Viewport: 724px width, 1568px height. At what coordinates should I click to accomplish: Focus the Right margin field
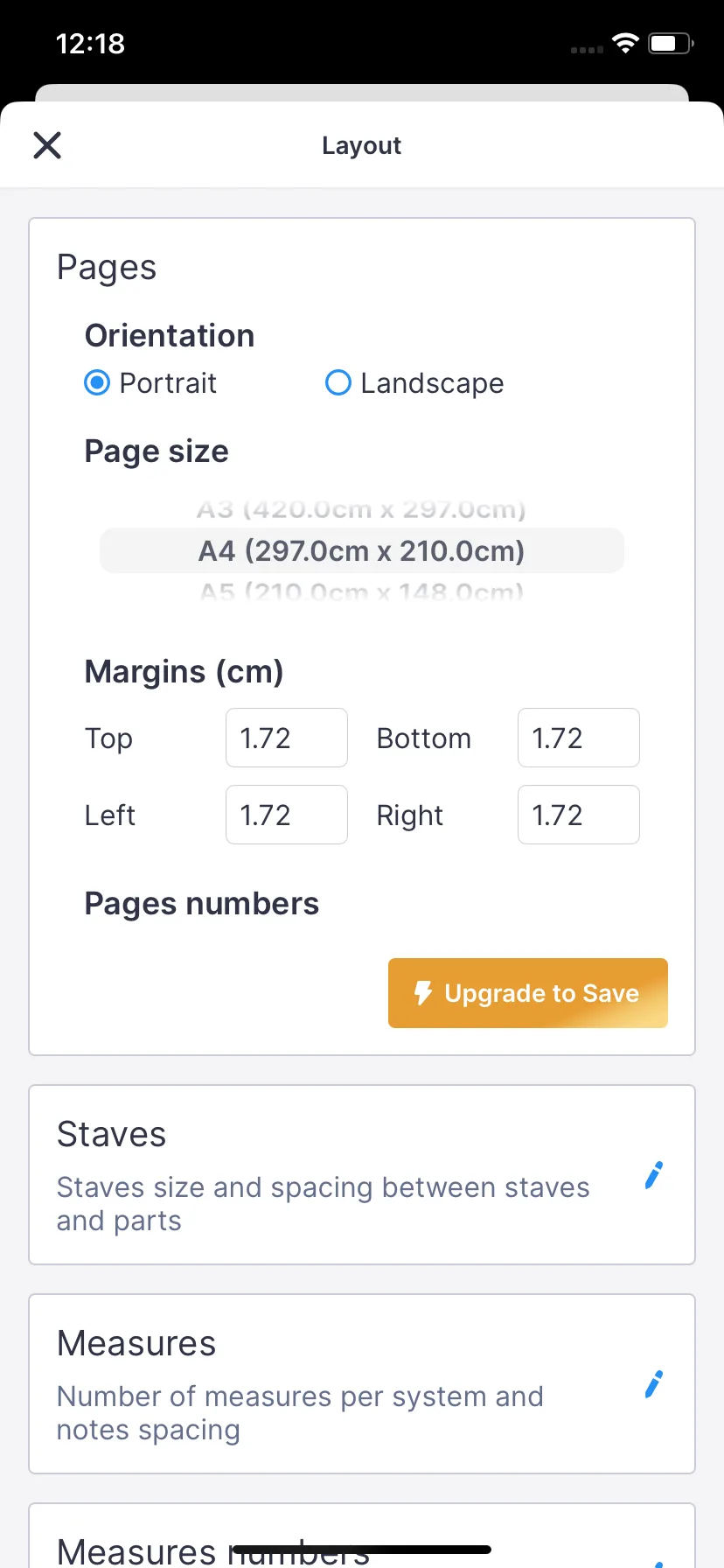tap(578, 815)
